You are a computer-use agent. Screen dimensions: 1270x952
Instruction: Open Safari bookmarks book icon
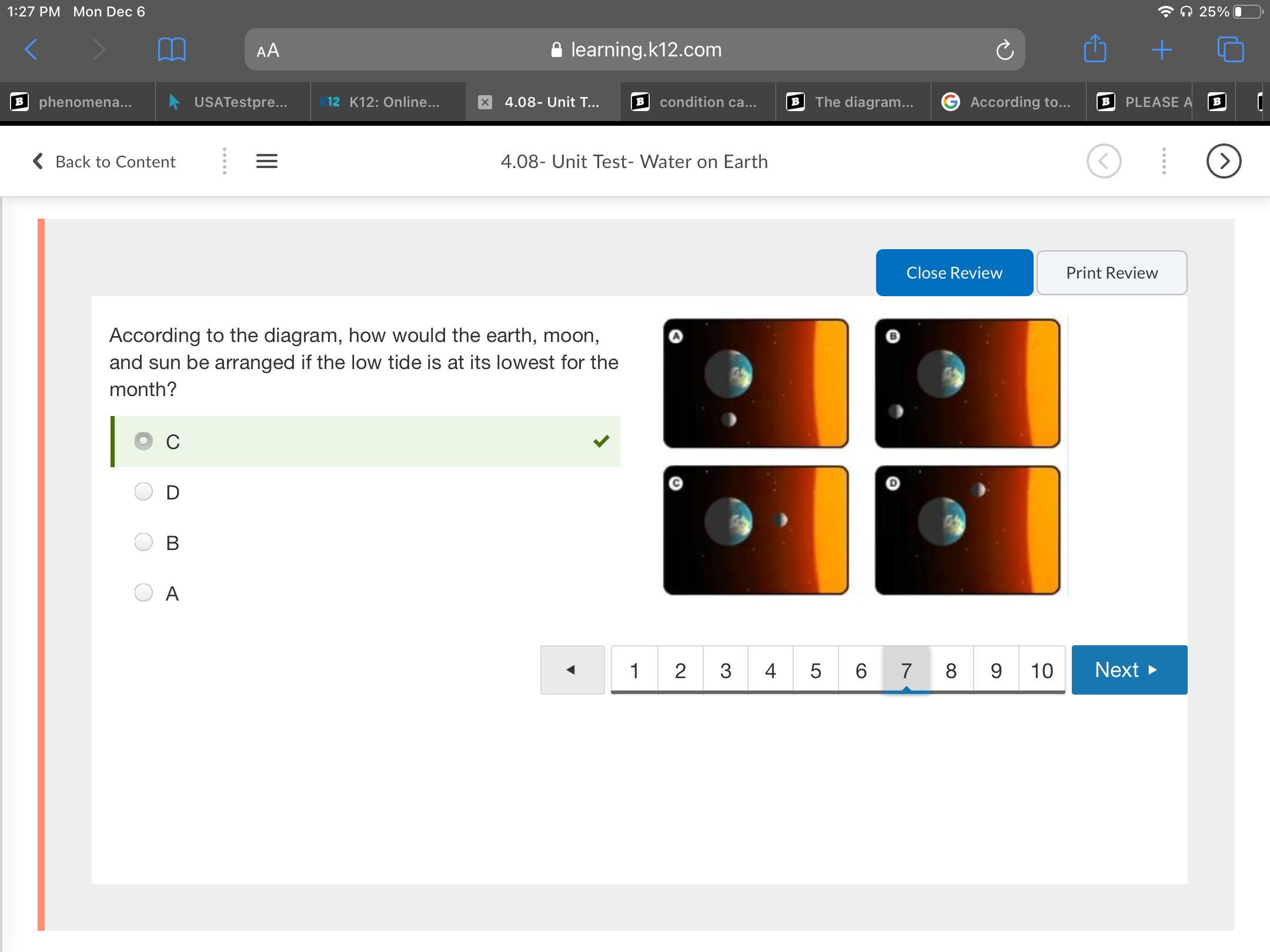[172, 49]
